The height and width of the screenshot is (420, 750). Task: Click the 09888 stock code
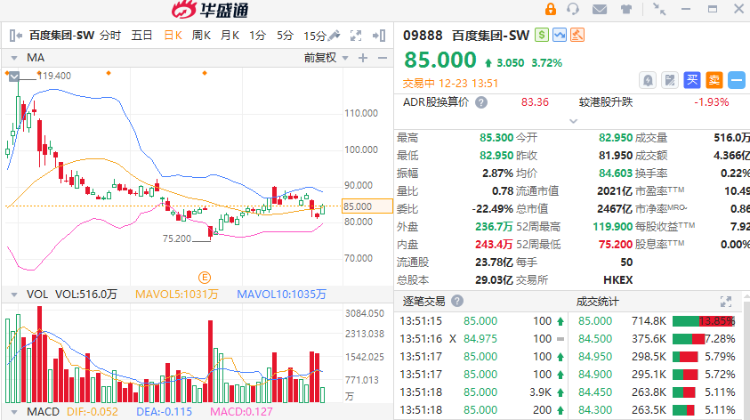(x=423, y=35)
